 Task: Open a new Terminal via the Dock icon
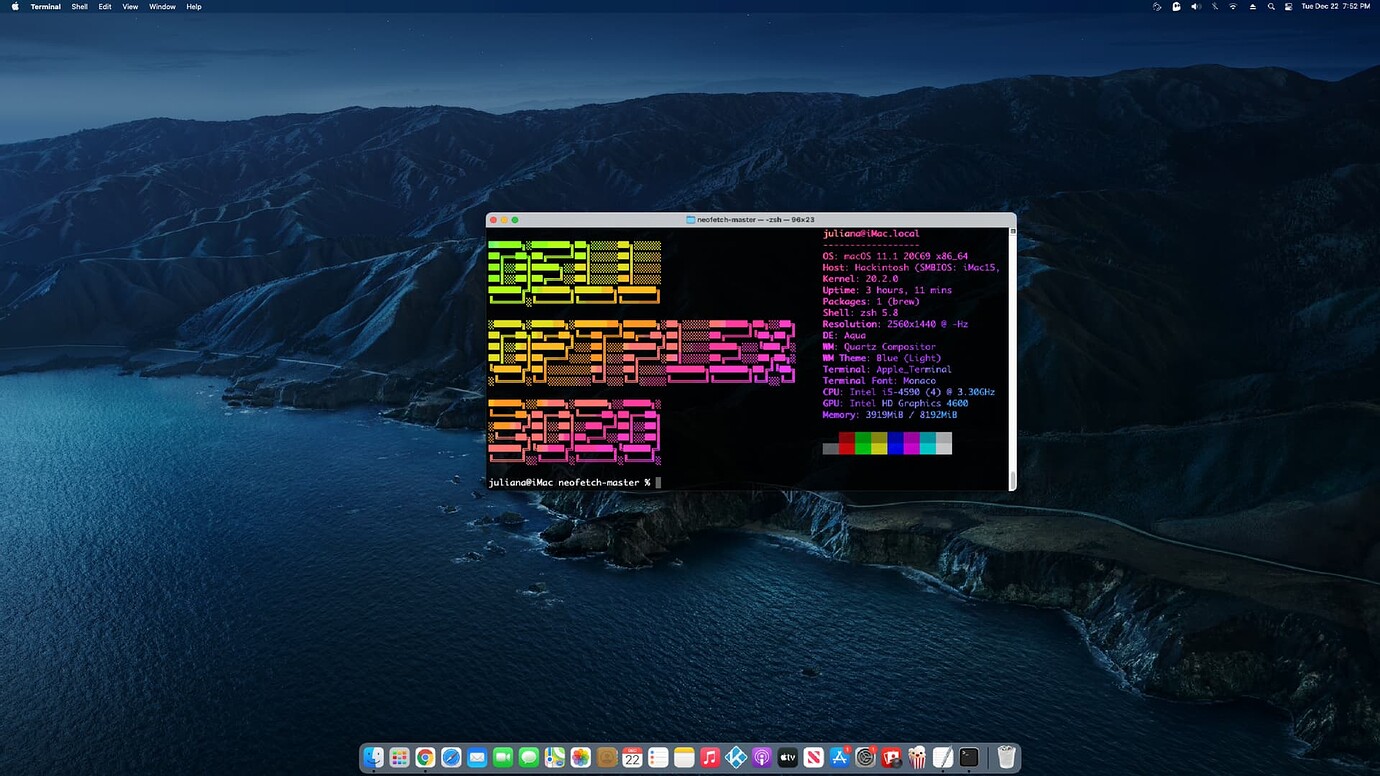click(967, 757)
